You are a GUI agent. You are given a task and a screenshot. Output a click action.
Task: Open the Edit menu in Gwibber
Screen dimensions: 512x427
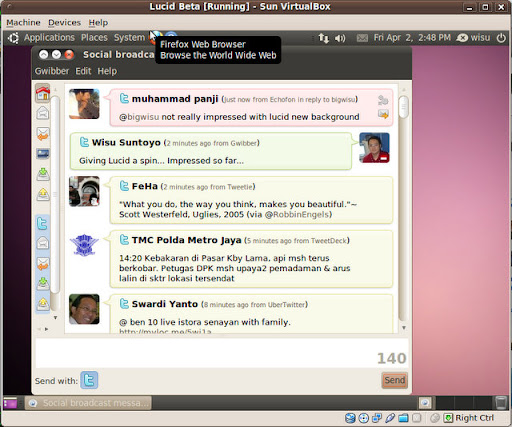[x=83, y=71]
